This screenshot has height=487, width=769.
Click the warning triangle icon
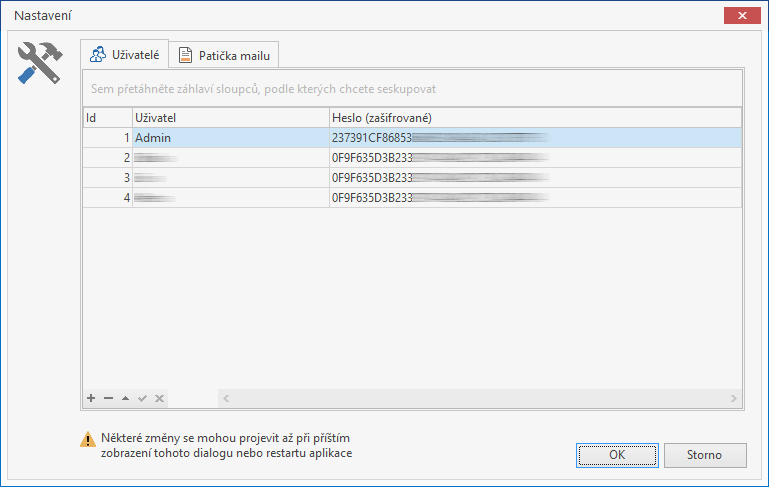(x=88, y=439)
